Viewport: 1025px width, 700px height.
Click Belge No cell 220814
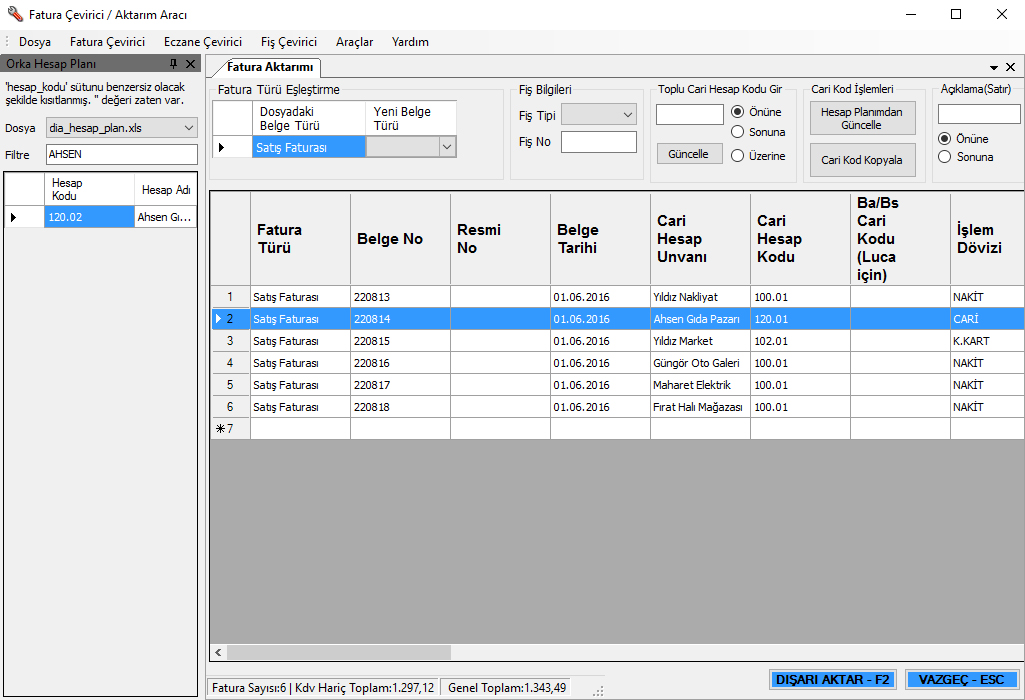(400, 319)
